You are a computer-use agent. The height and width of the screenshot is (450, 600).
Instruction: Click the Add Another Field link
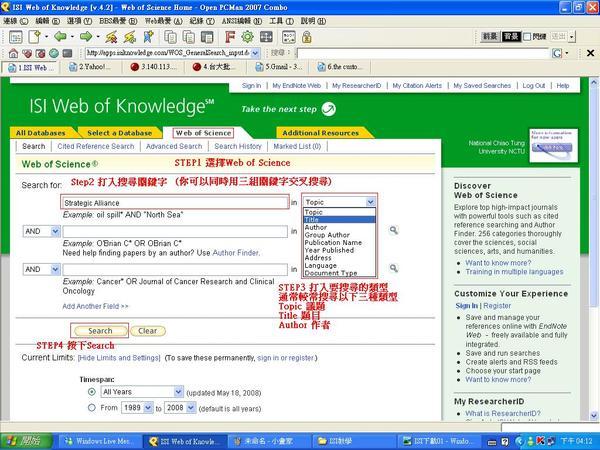(x=95, y=306)
